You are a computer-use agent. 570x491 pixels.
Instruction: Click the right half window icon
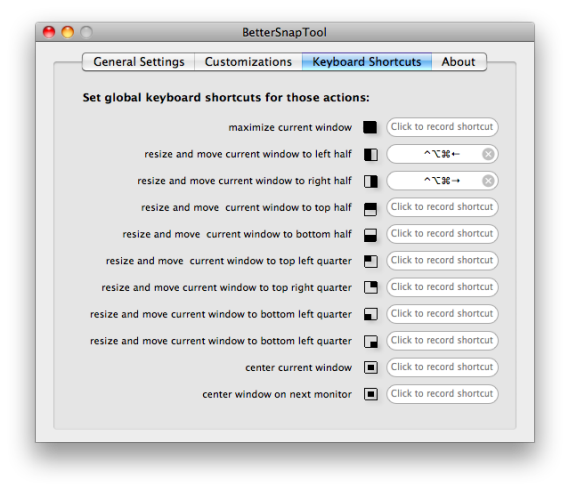pos(371,181)
